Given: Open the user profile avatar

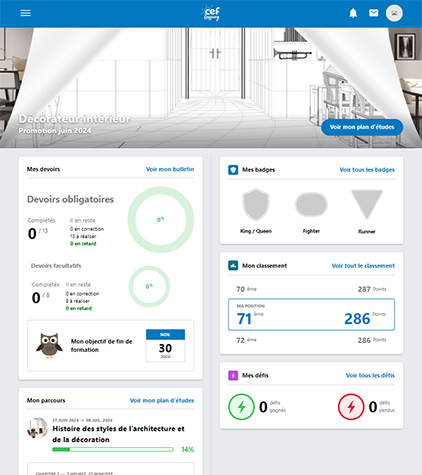Looking at the screenshot, I should (x=394, y=13).
